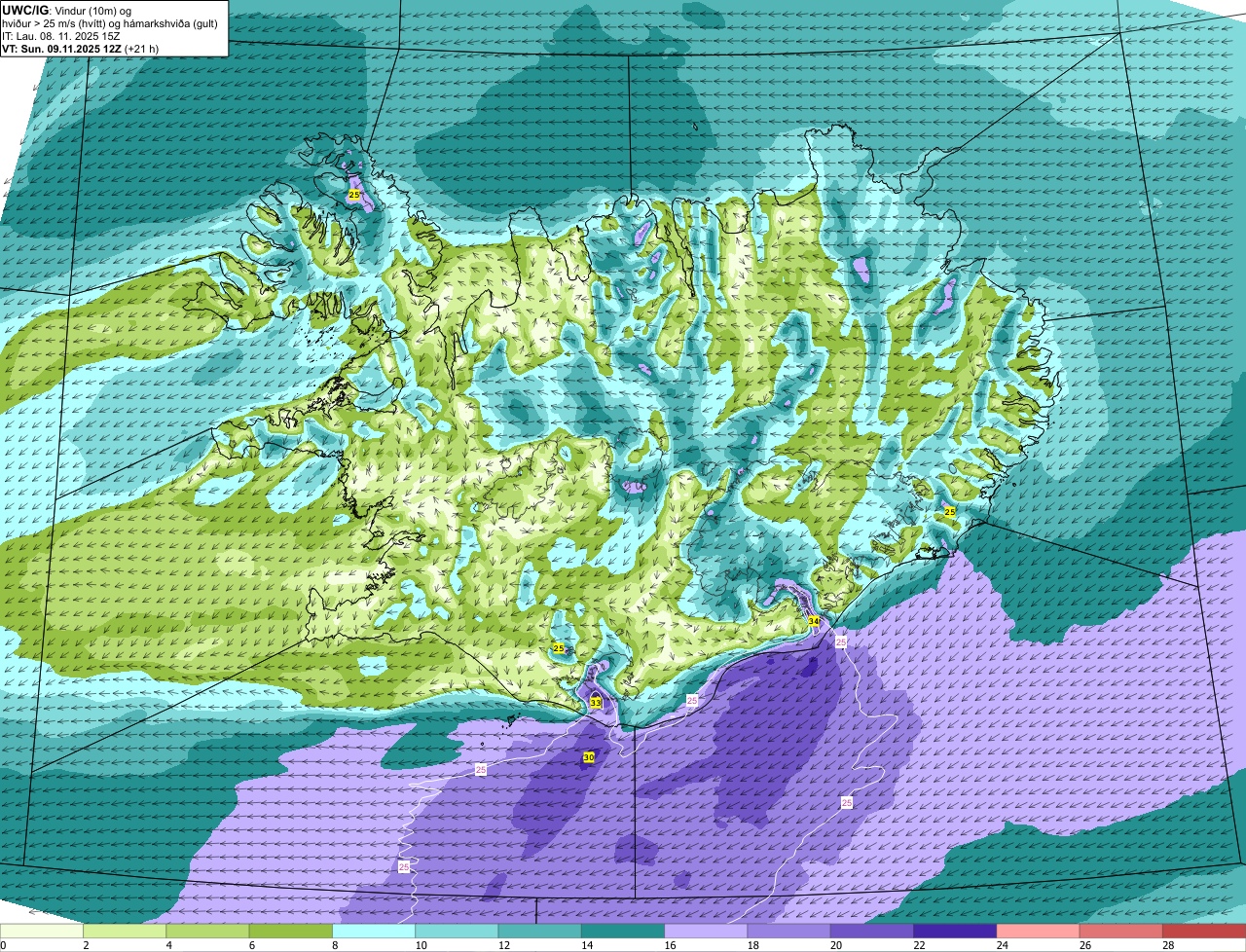Click the pale yellow 0–2 m/s legend swatch
Image resolution: width=1246 pixels, height=952 pixels.
pos(43,932)
